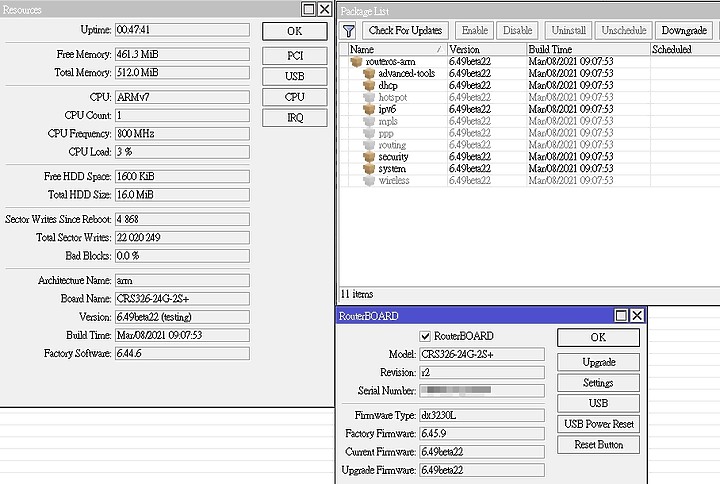Click the Enable package button

pos(475,31)
